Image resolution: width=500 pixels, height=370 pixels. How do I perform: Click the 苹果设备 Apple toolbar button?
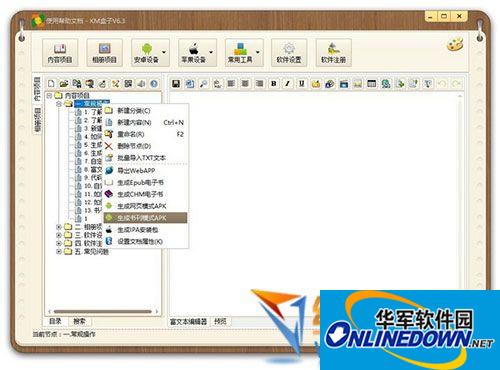(193, 53)
